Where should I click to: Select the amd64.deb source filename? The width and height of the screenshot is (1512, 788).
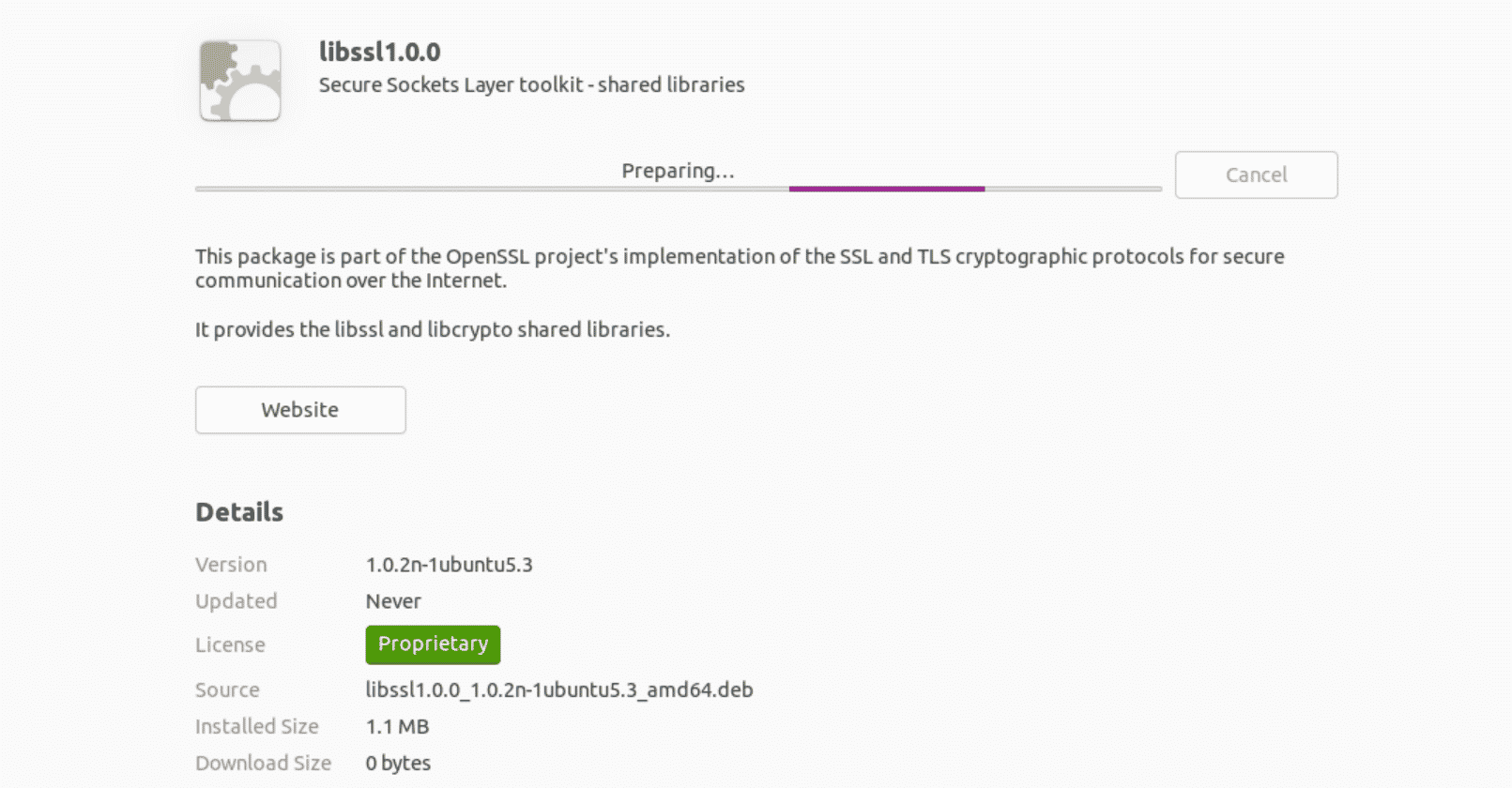pos(559,689)
